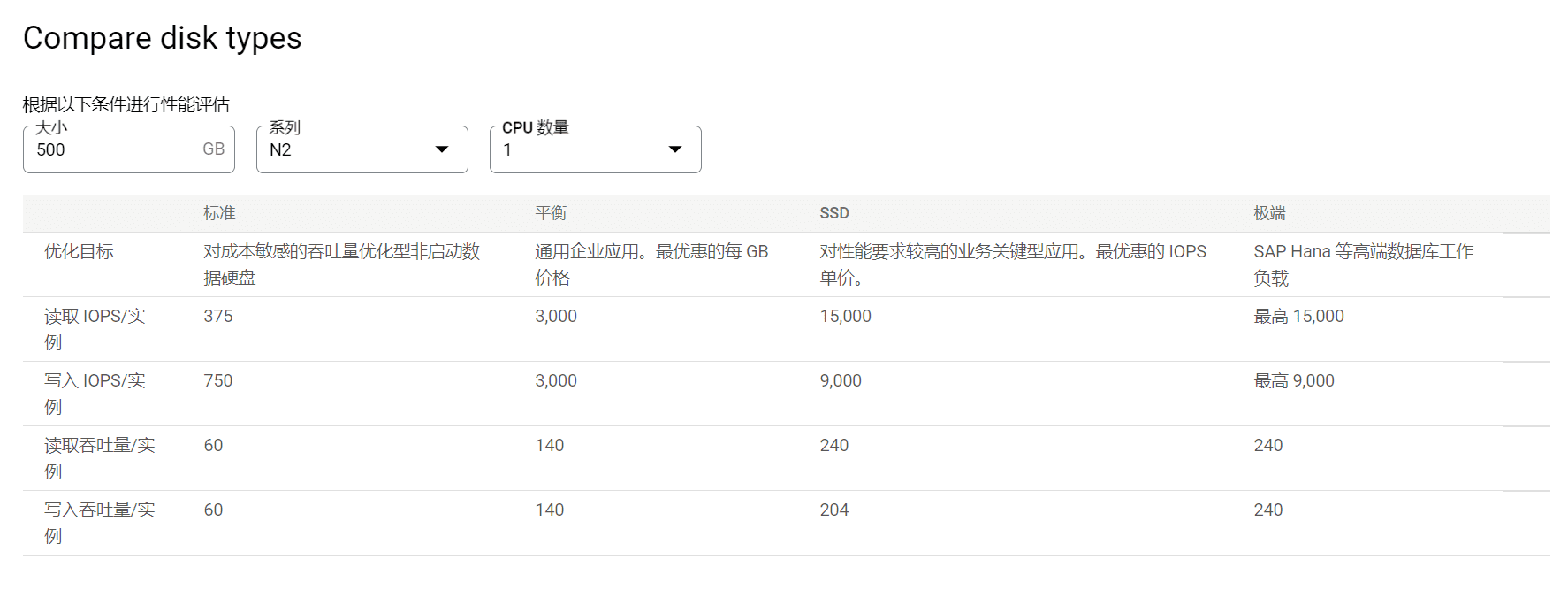Viewport: 1568px width, 590px height.
Task: Click the 根据以下条件进行性能评估 text
Action: tap(125, 104)
